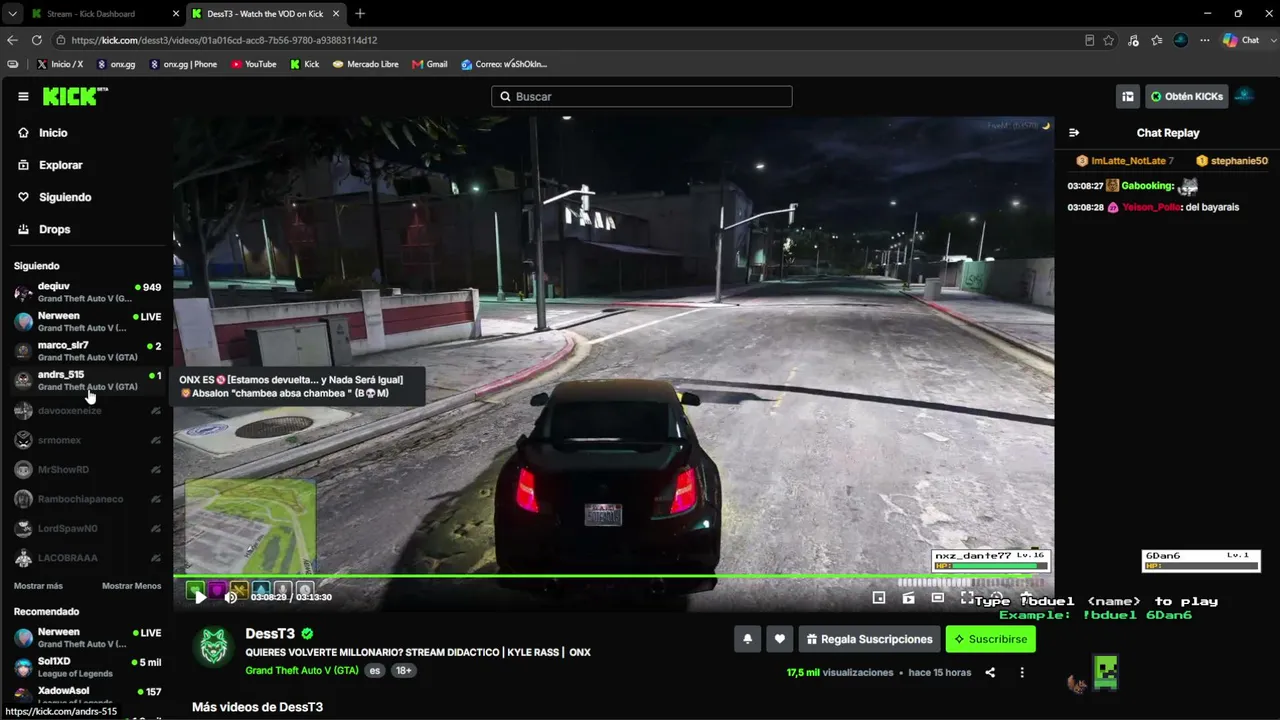The image size is (1280, 720).
Task: Collapse the Chat Replay panel
Action: 1074,133
